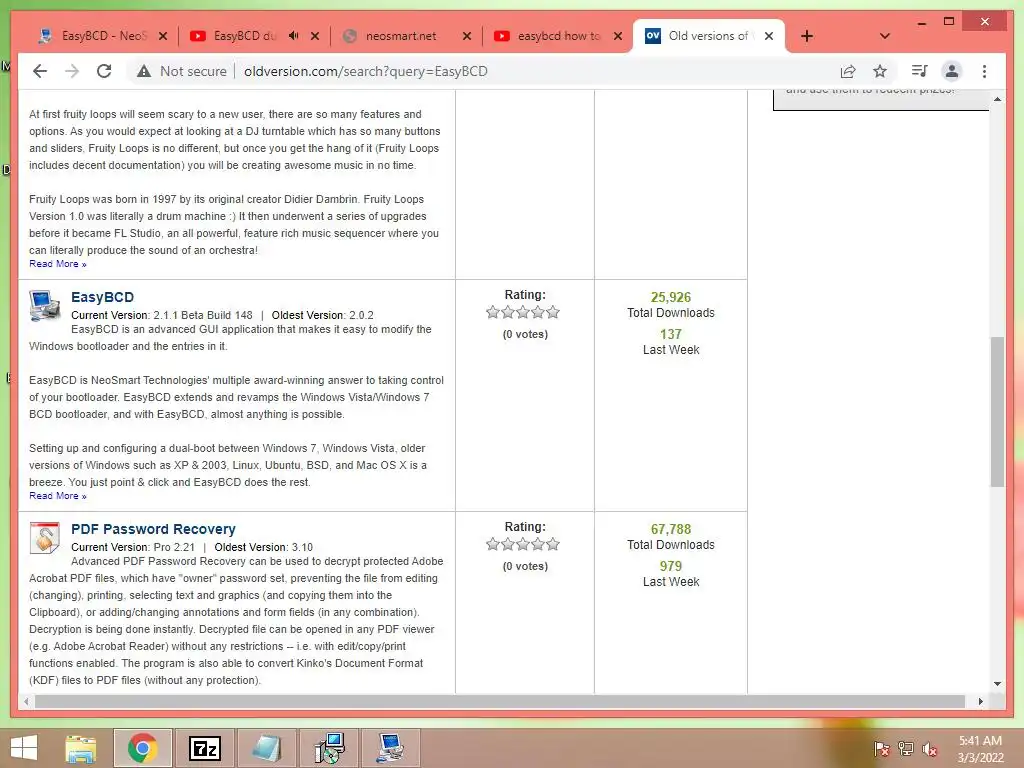Open the installer setup taskbar icon
Viewport: 1024px width, 768px height.
tap(329, 748)
